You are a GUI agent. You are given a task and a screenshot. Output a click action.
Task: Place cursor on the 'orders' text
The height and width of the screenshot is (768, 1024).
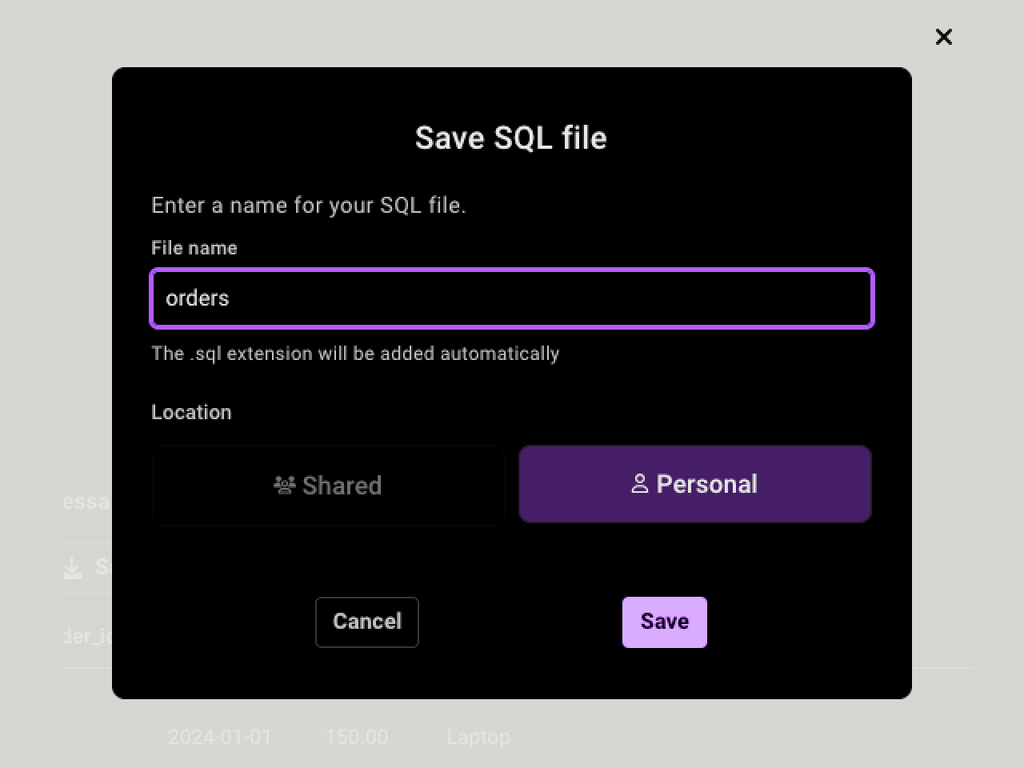[197, 298]
